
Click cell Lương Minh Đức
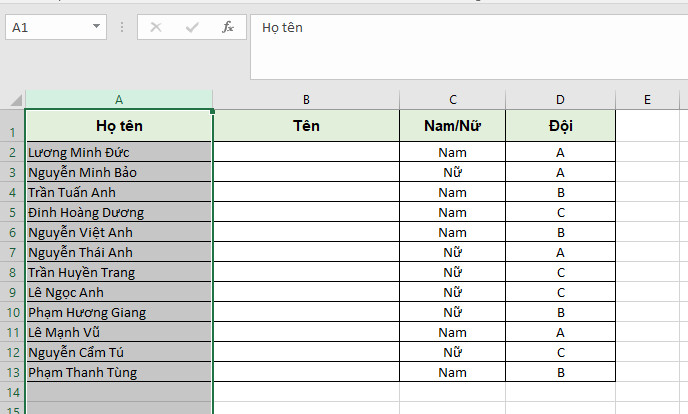coord(119,152)
